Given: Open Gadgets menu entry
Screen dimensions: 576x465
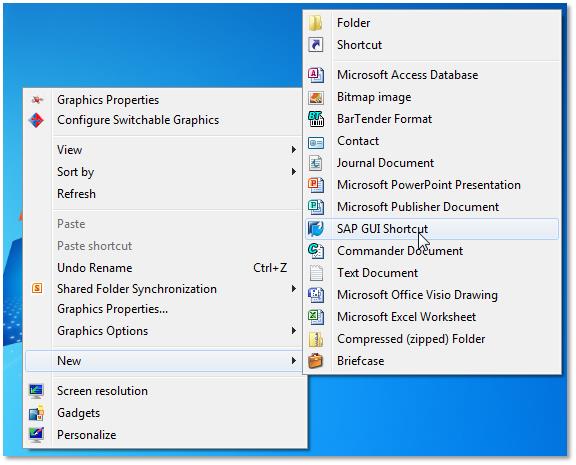Looking at the screenshot, I should click(79, 413).
